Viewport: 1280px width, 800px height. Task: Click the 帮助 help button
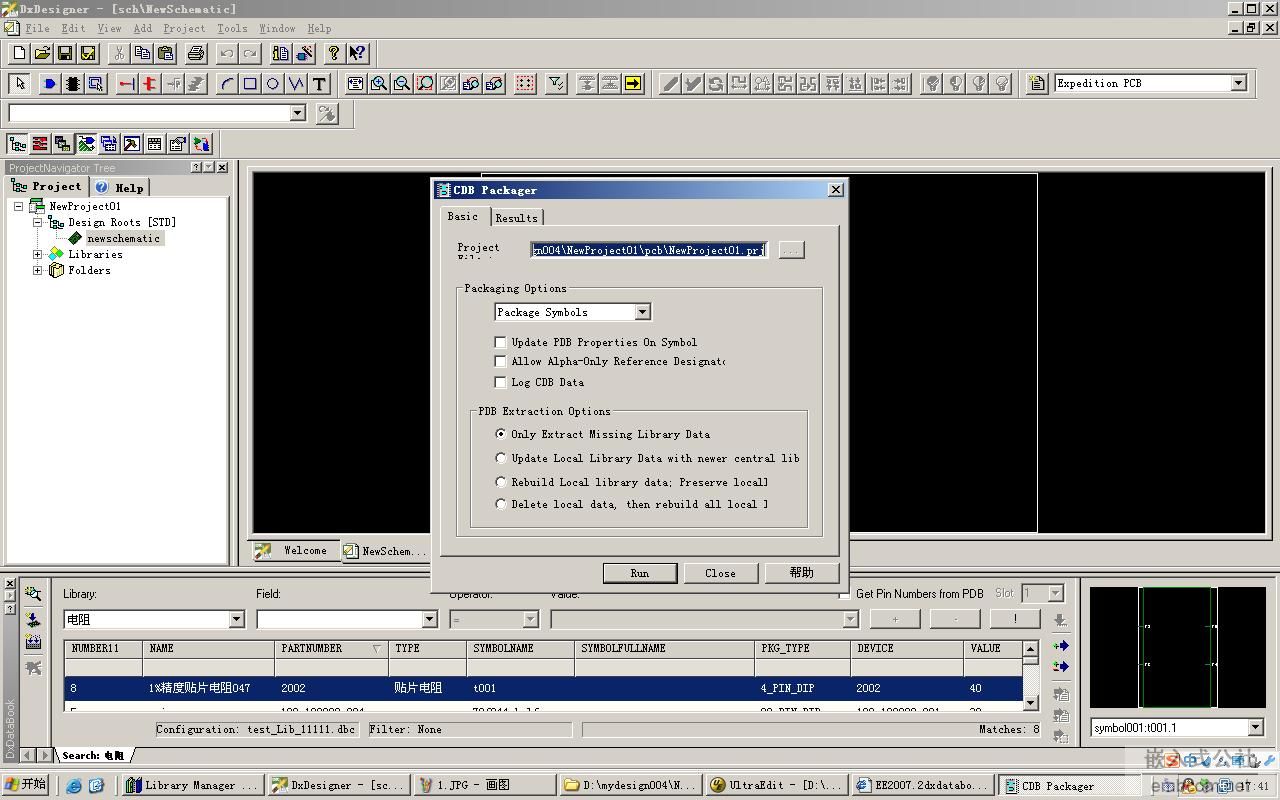coord(801,573)
